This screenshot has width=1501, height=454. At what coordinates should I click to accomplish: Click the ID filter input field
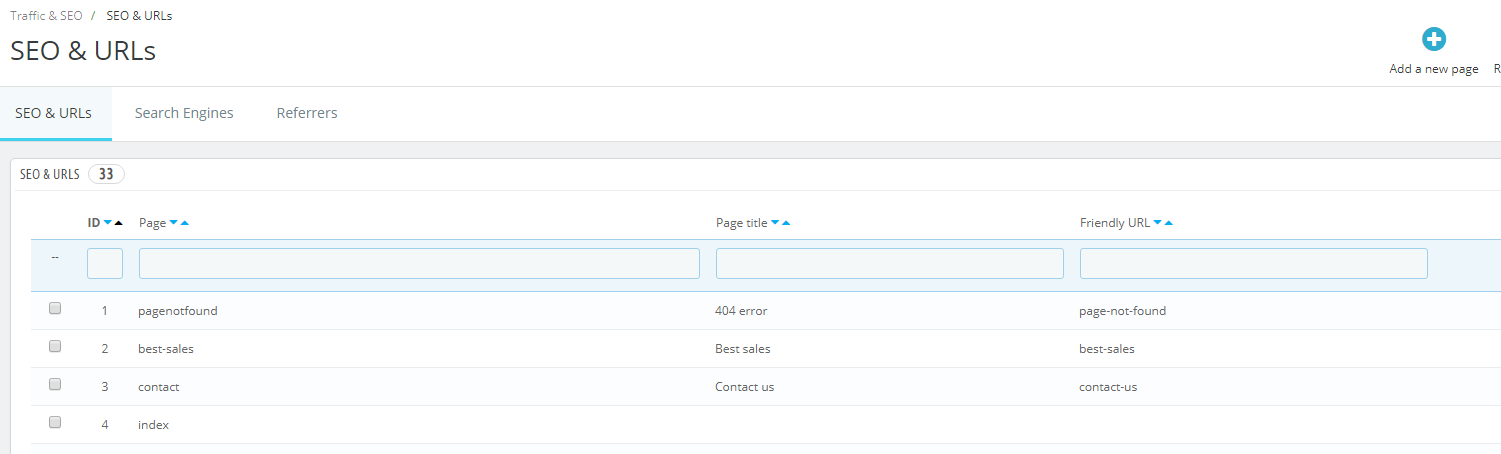coord(105,263)
